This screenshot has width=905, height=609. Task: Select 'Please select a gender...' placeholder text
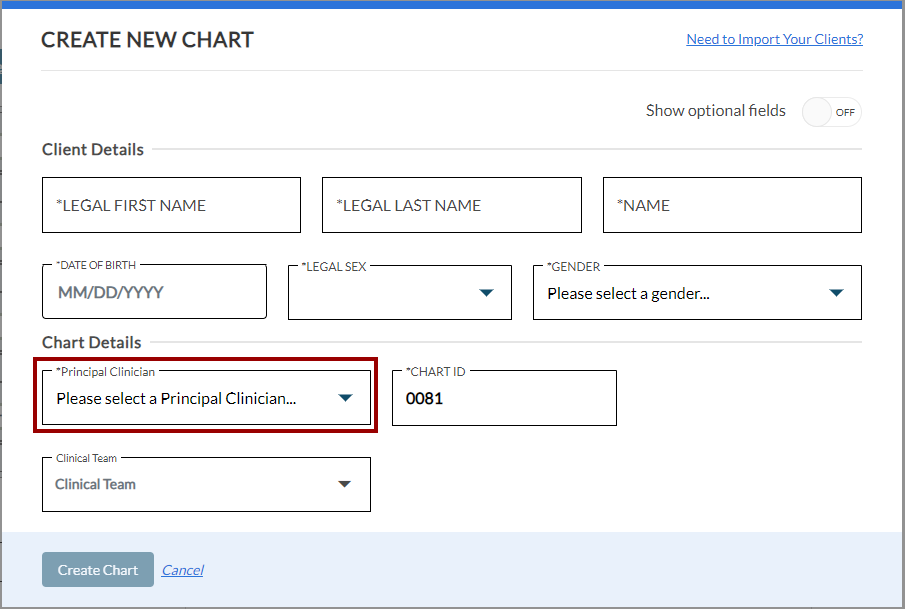pos(628,294)
